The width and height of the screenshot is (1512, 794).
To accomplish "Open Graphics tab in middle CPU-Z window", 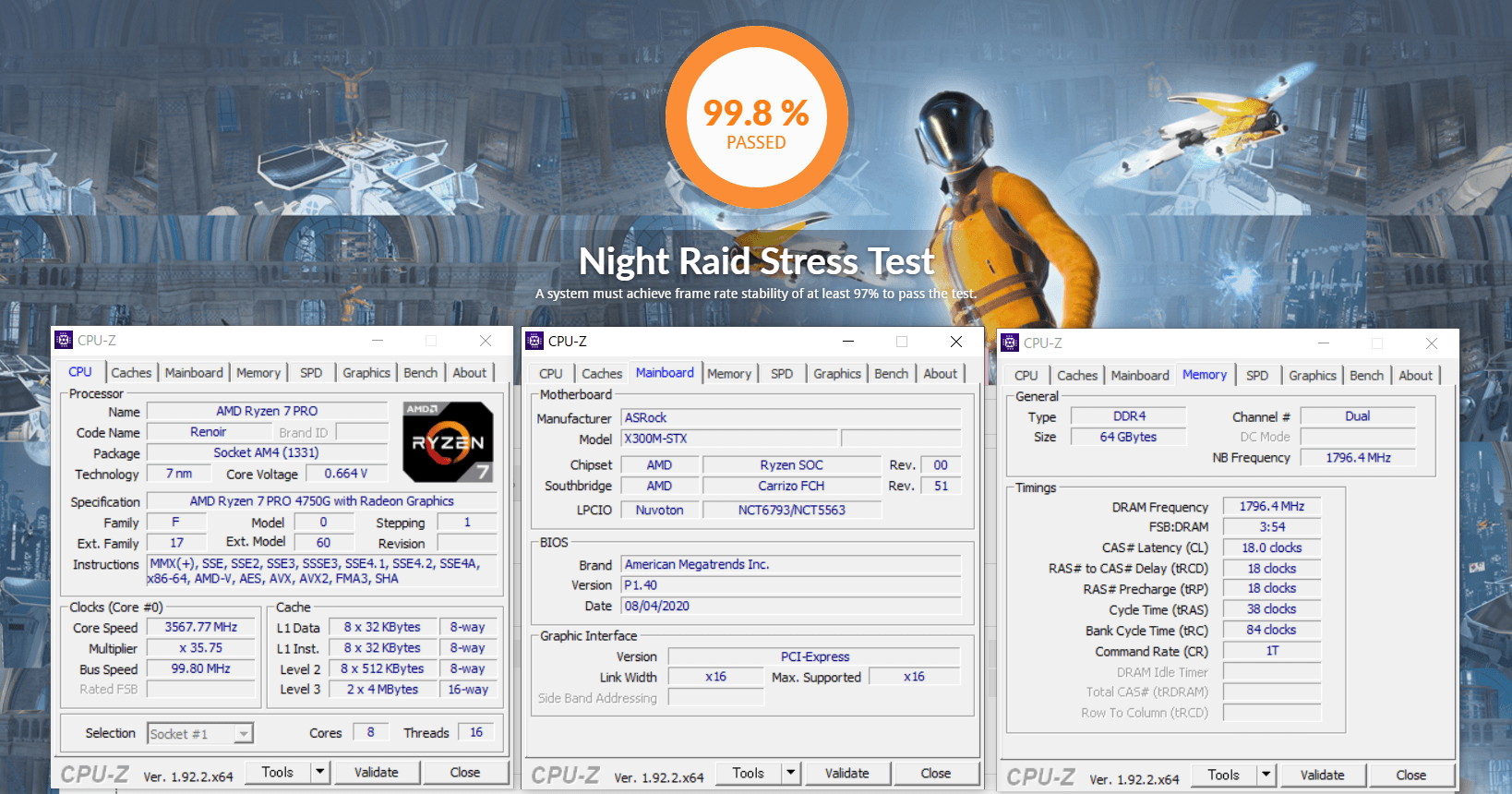I will (x=837, y=373).
